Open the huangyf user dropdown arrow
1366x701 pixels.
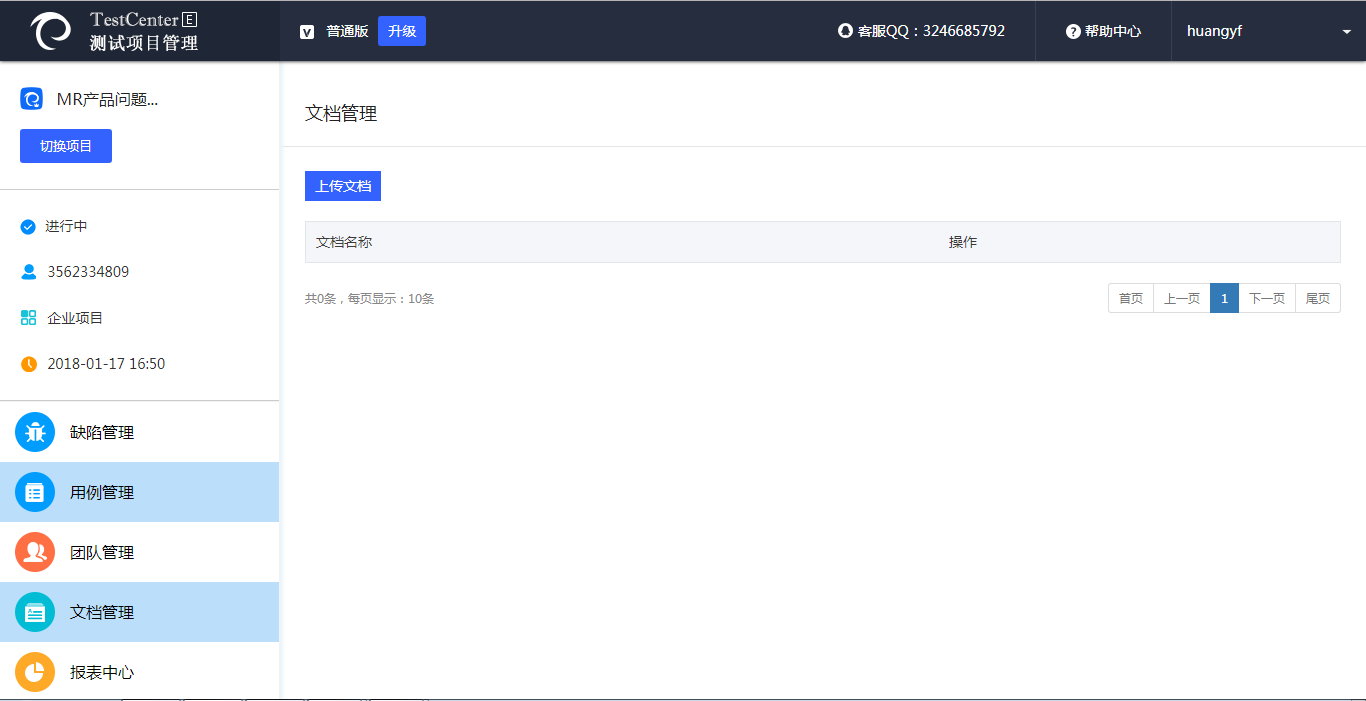(x=1346, y=32)
